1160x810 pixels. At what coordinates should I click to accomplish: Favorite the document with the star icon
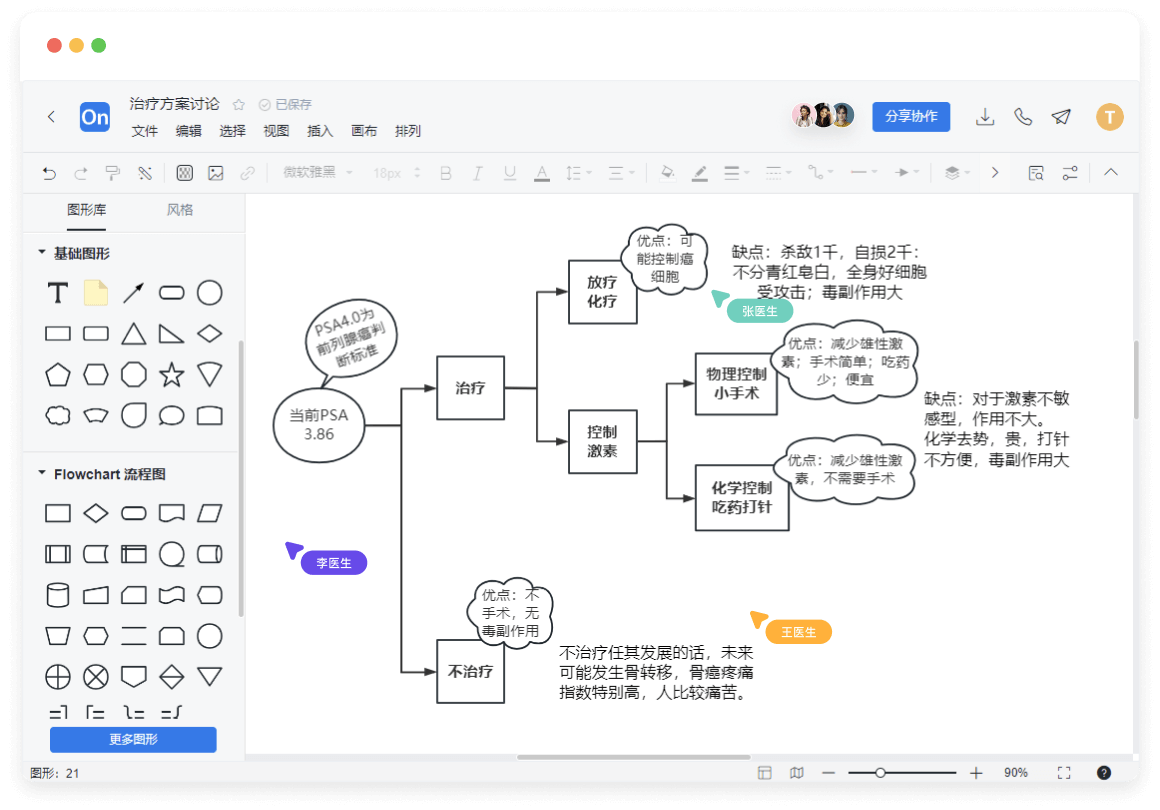(239, 104)
